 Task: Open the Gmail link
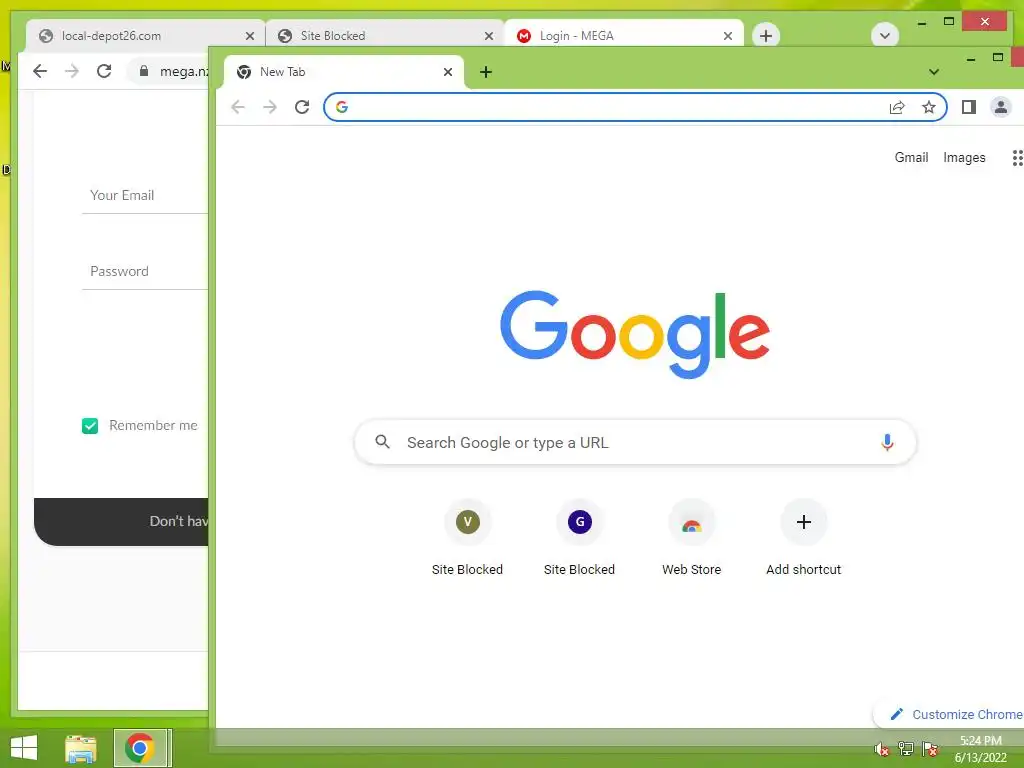point(911,157)
